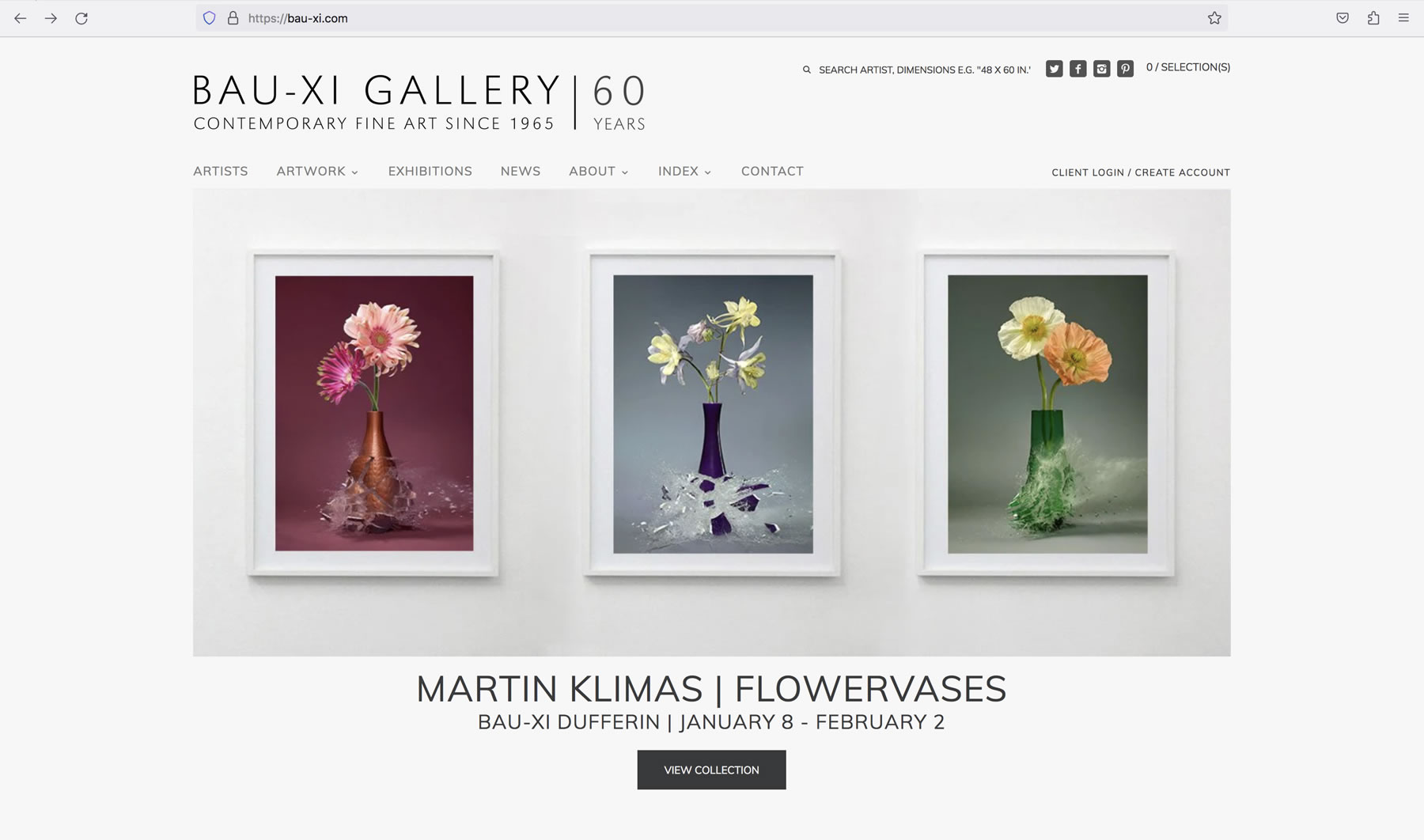Open the gallery's Pinterest icon
Viewport: 1424px width, 840px height.
click(x=1125, y=69)
